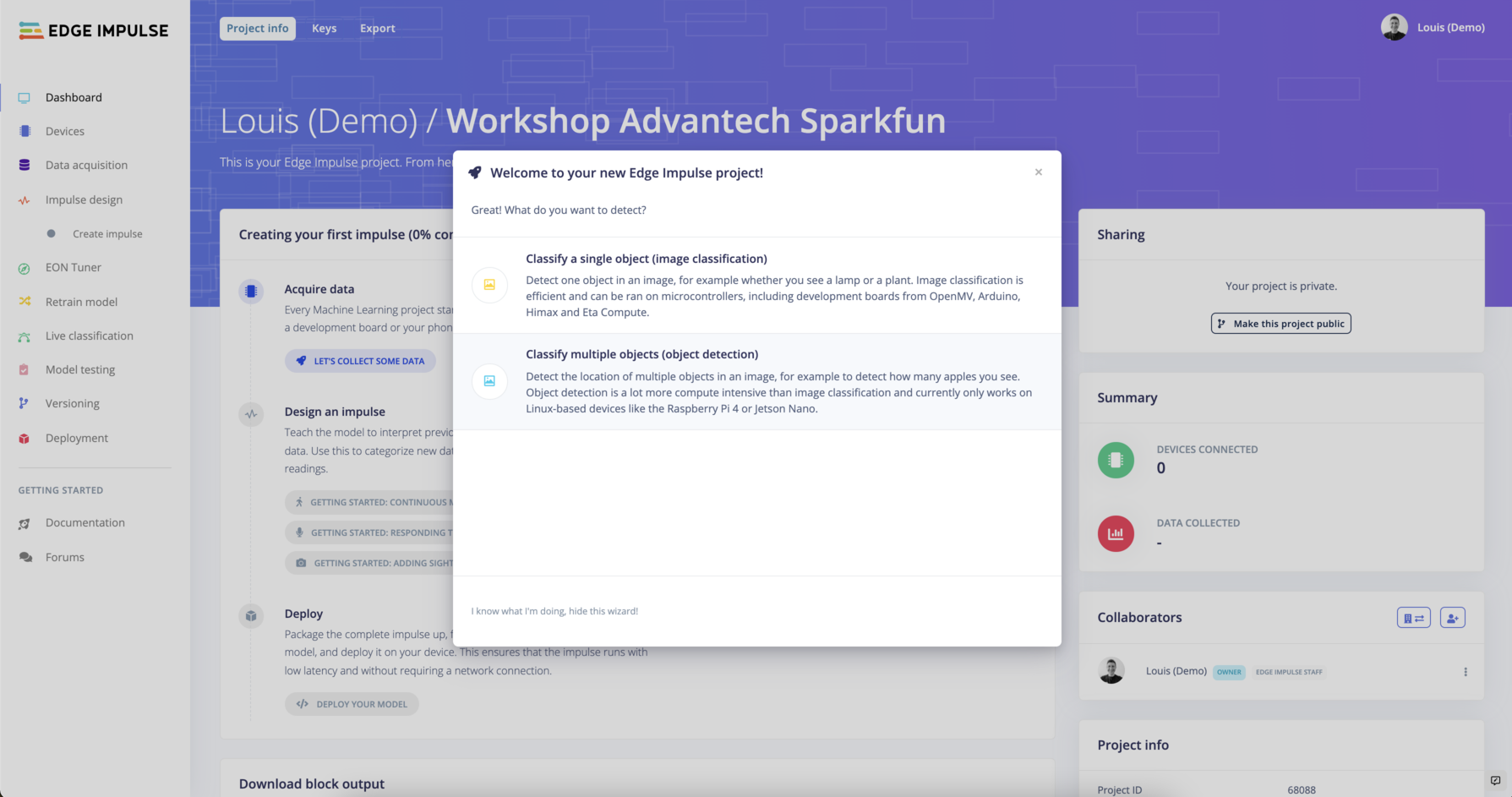Open Deployment page

click(x=77, y=439)
